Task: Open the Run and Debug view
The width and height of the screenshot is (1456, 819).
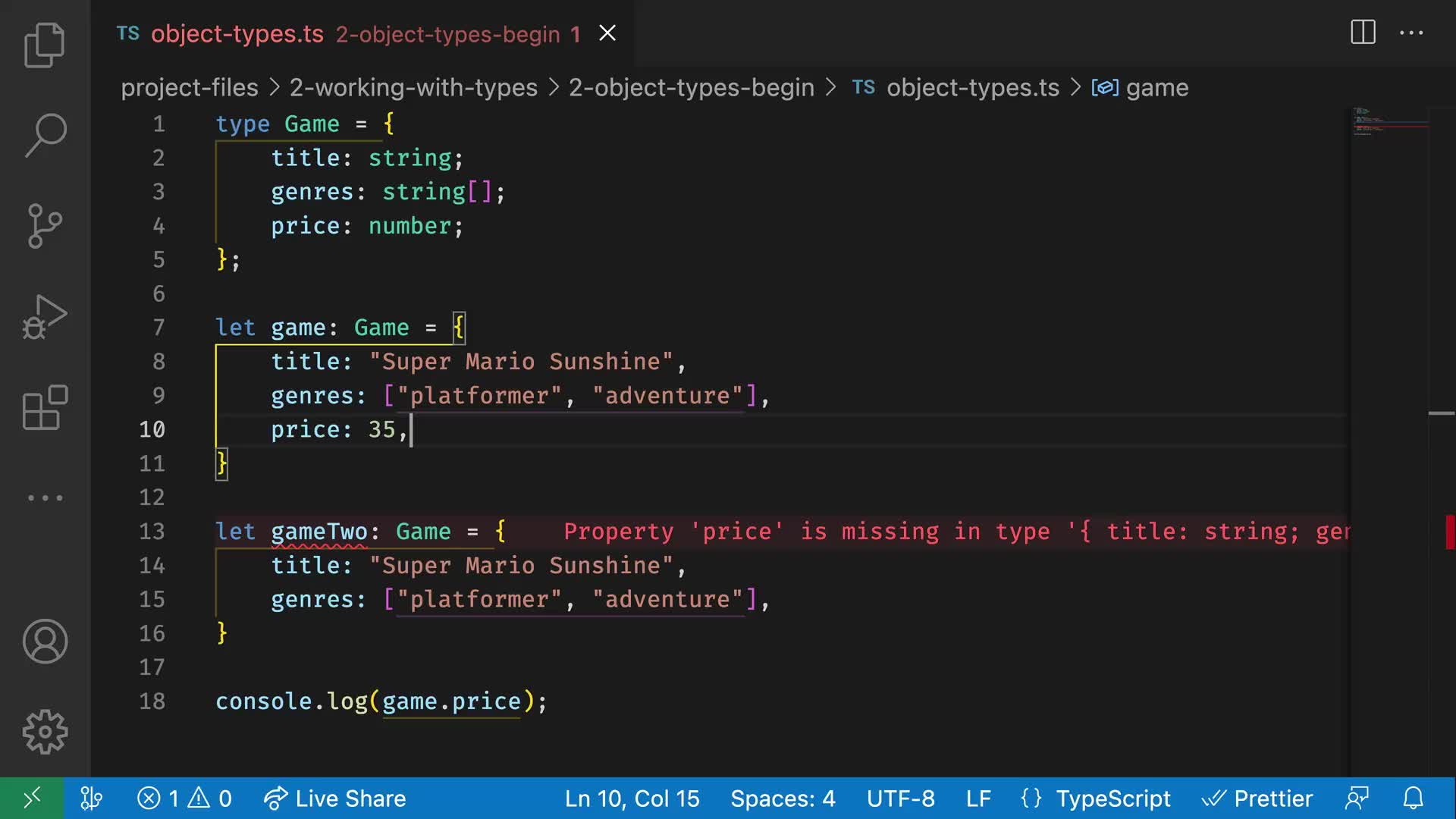Action: 45,316
